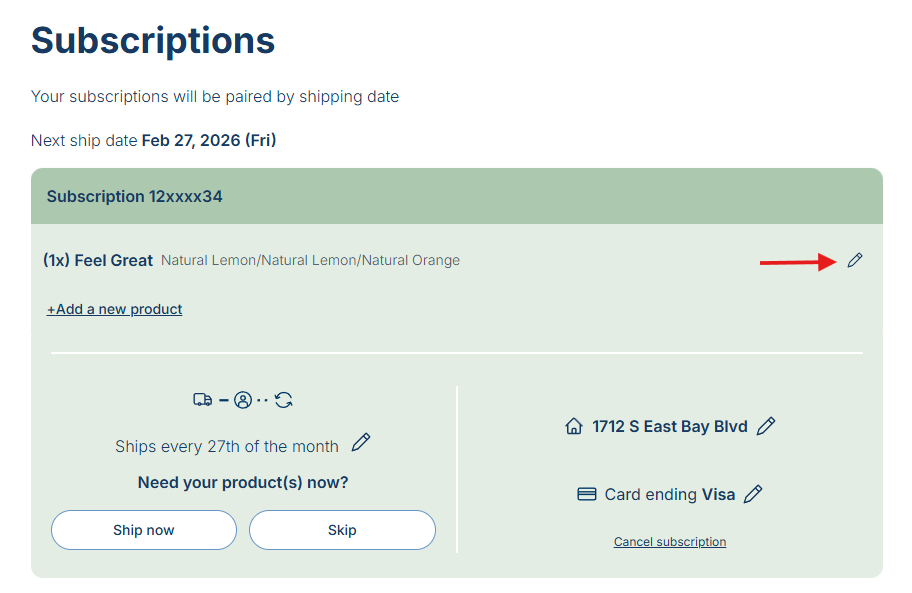
Task: Edit the 1712 S East Bay Blvd address
Action: point(766,426)
